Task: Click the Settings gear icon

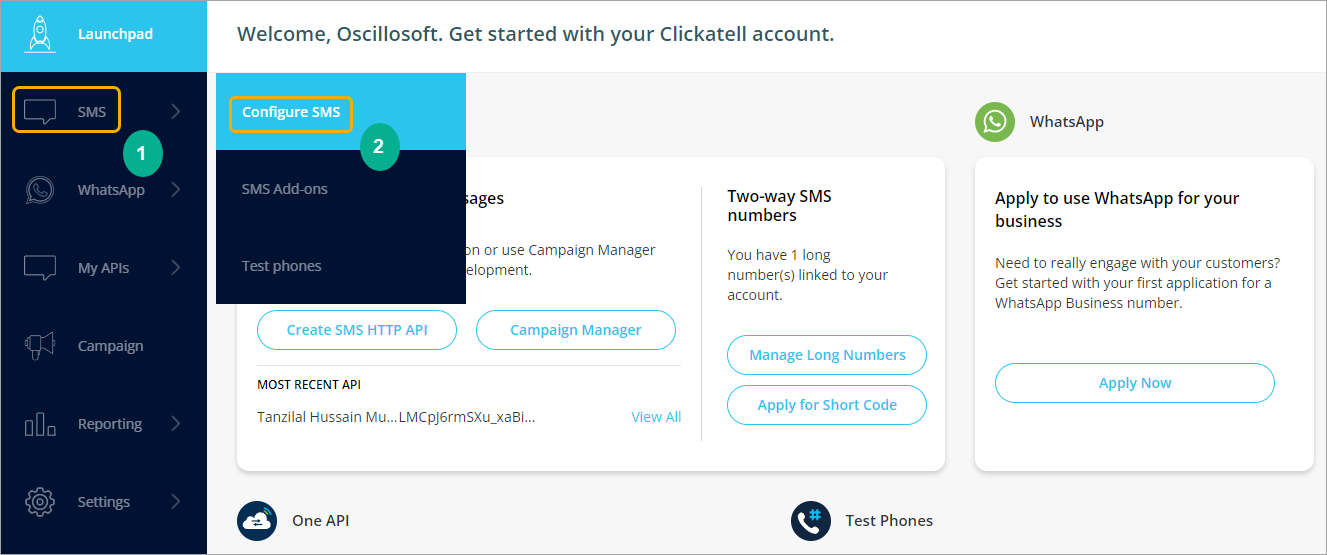Action: [x=40, y=502]
